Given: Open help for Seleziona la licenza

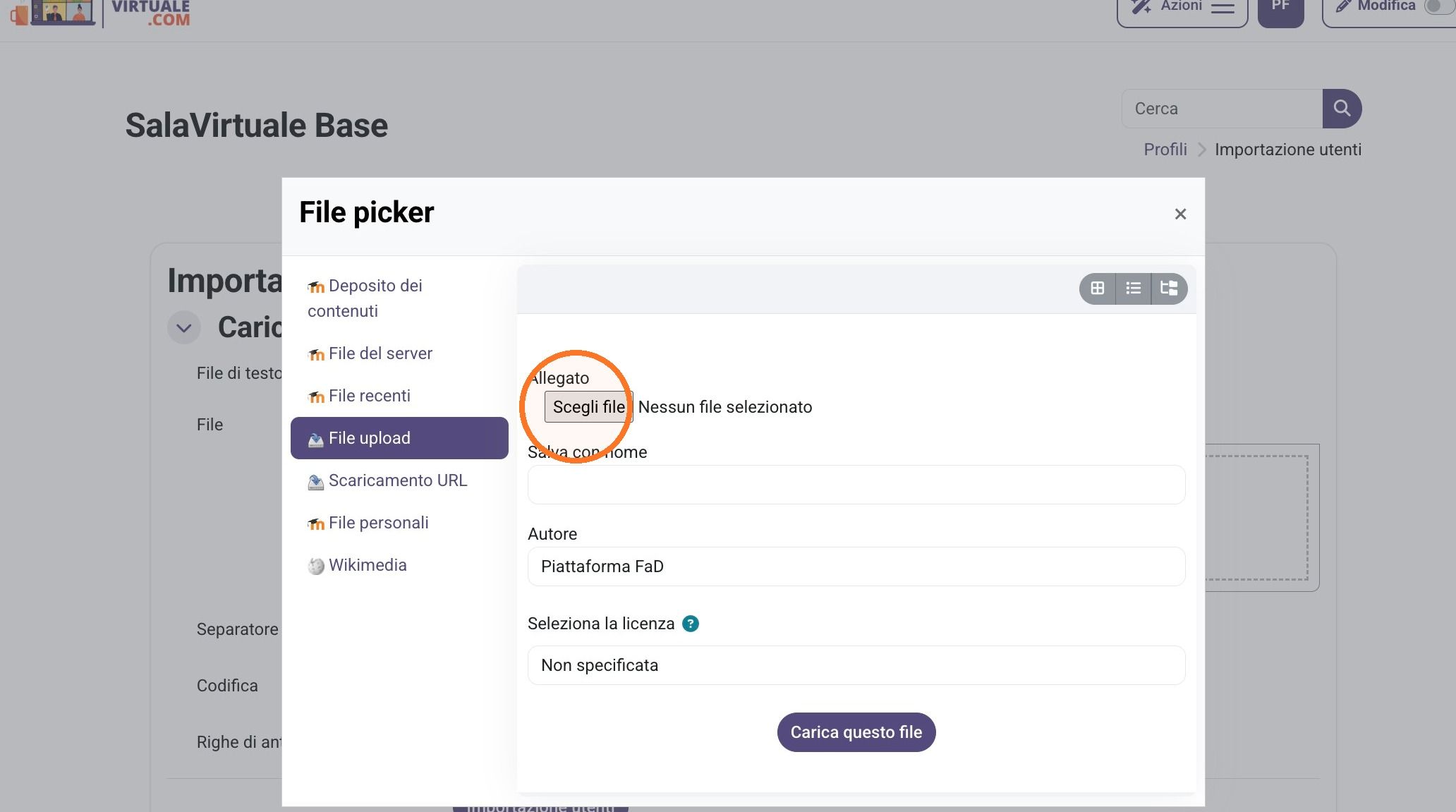Looking at the screenshot, I should 691,624.
